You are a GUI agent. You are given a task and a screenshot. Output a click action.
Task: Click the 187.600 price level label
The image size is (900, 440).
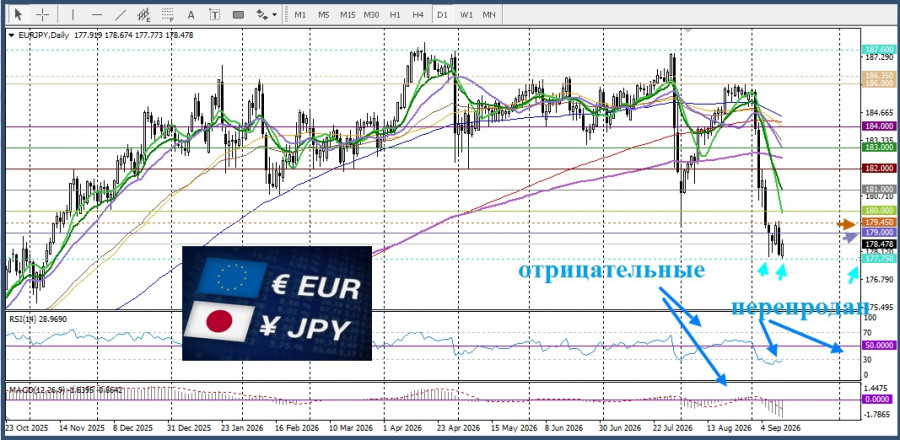tap(879, 50)
